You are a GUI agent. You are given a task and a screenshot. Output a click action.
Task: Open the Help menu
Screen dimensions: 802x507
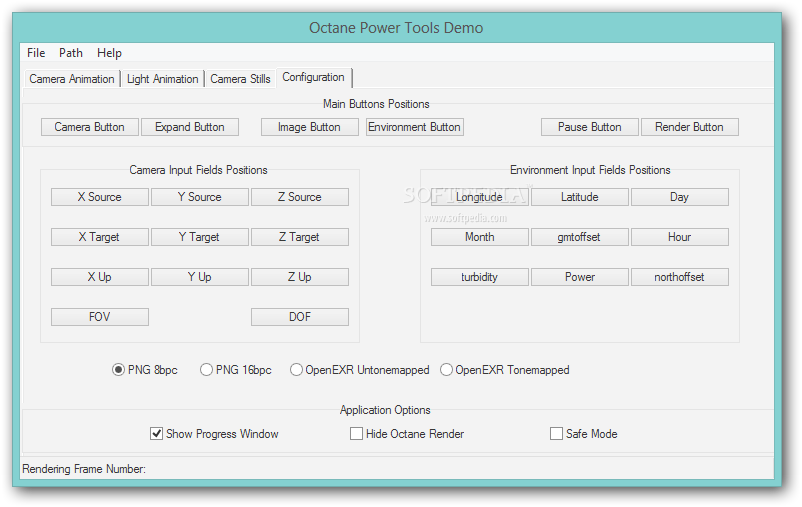click(109, 53)
